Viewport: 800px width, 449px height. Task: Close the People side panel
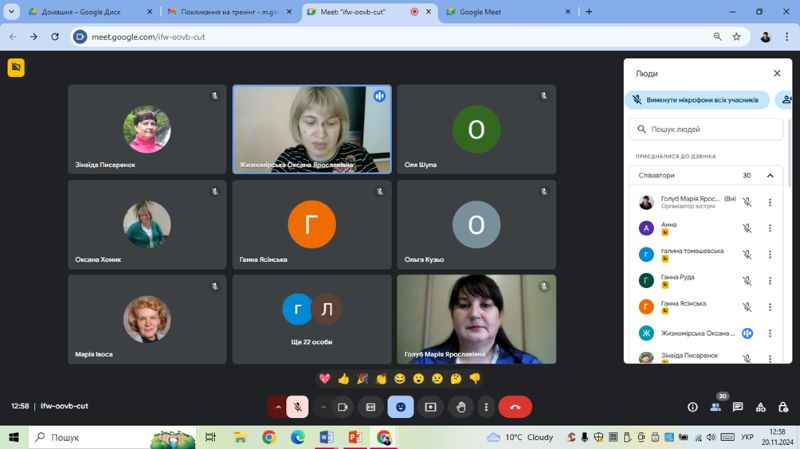[777, 73]
